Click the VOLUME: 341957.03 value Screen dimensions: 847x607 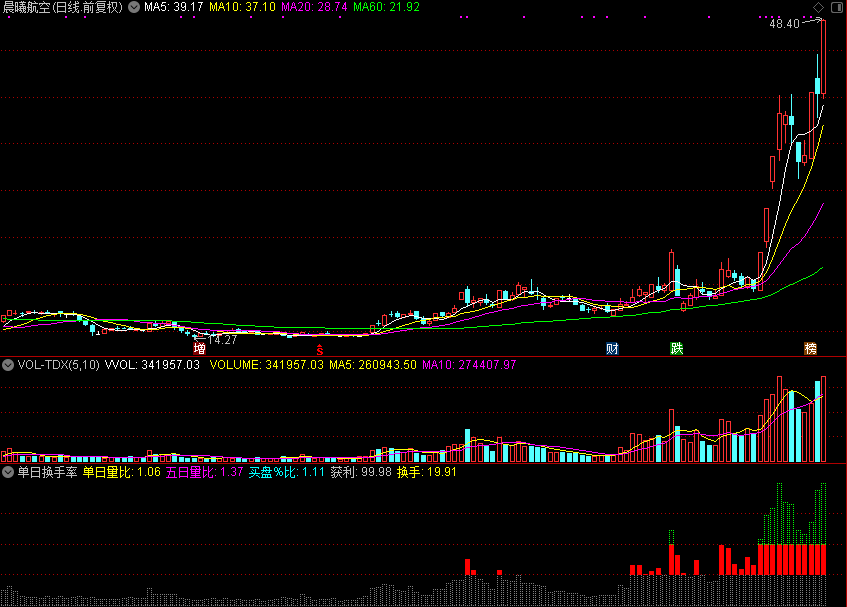(266, 365)
